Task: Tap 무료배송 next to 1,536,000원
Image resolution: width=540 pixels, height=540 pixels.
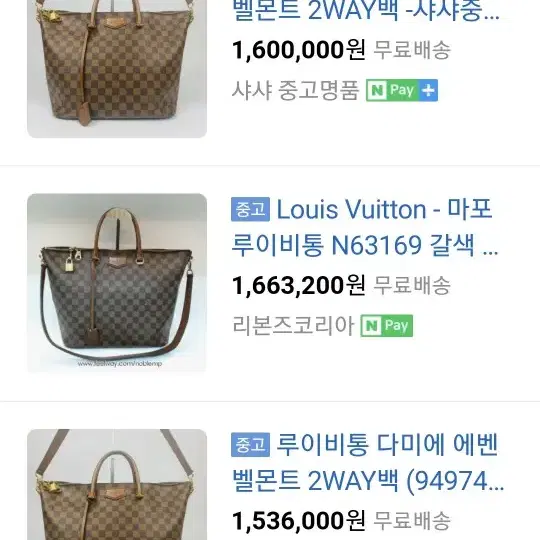Action: [x=412, y=521]
